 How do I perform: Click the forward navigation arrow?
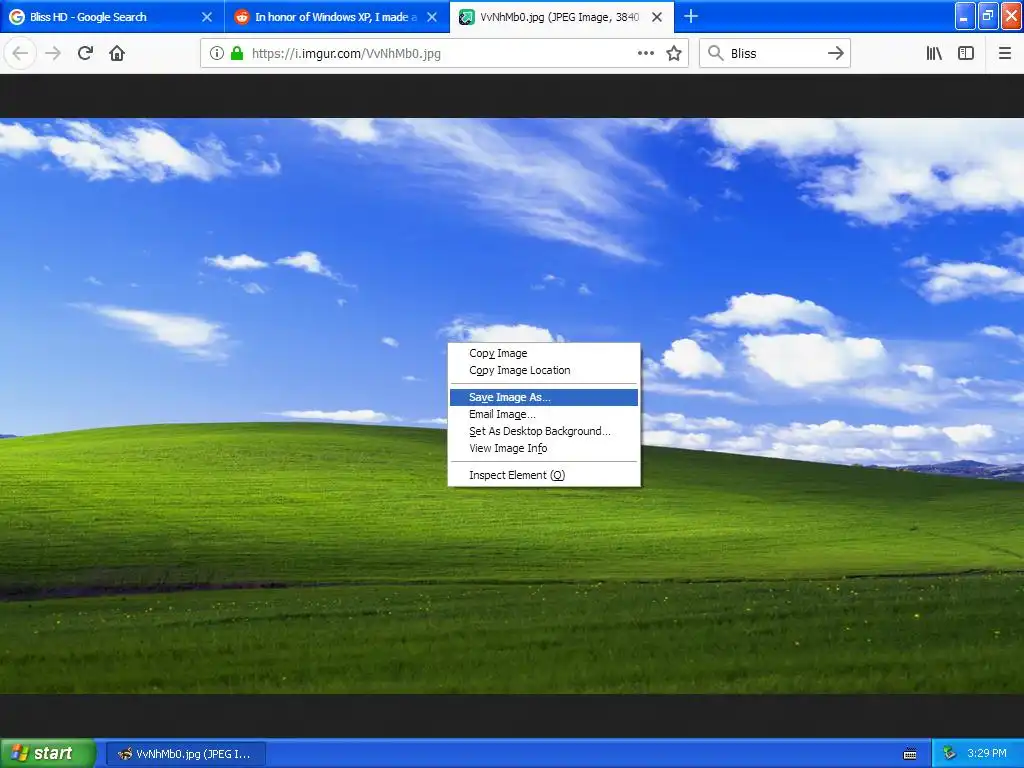pyautogui.click(x=53, y=54)
